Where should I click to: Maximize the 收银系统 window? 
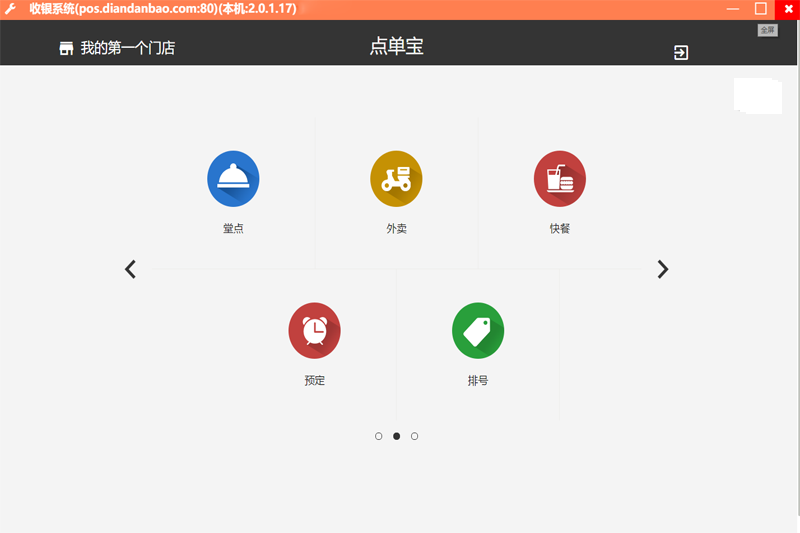click(x=761, y=9)
